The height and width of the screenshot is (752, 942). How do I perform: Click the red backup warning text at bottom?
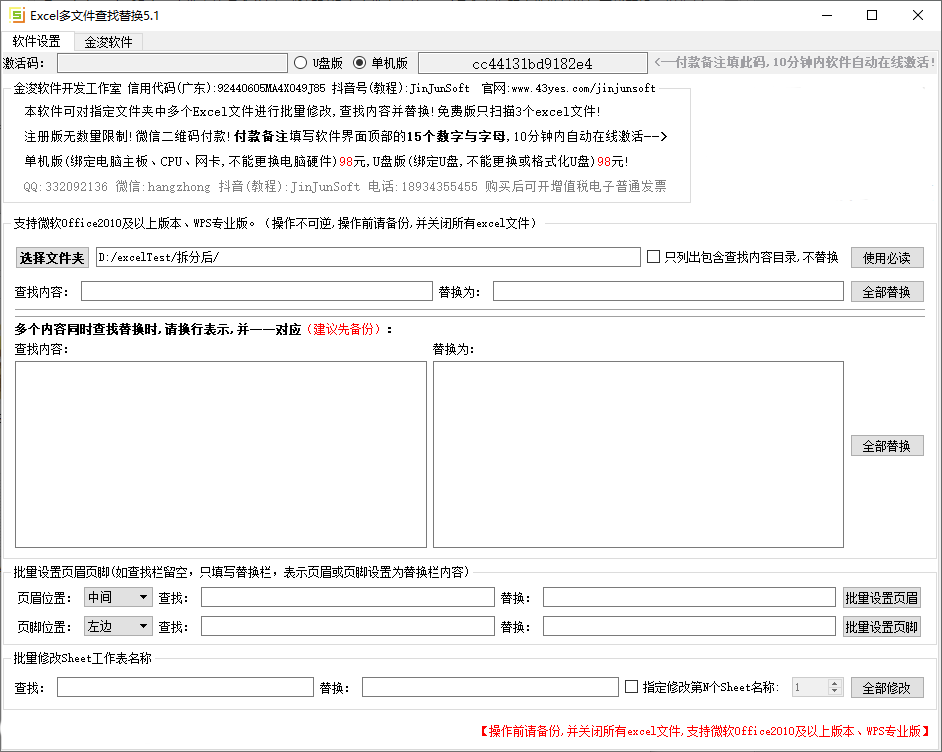pyautogui.click(x=706, y=731)
